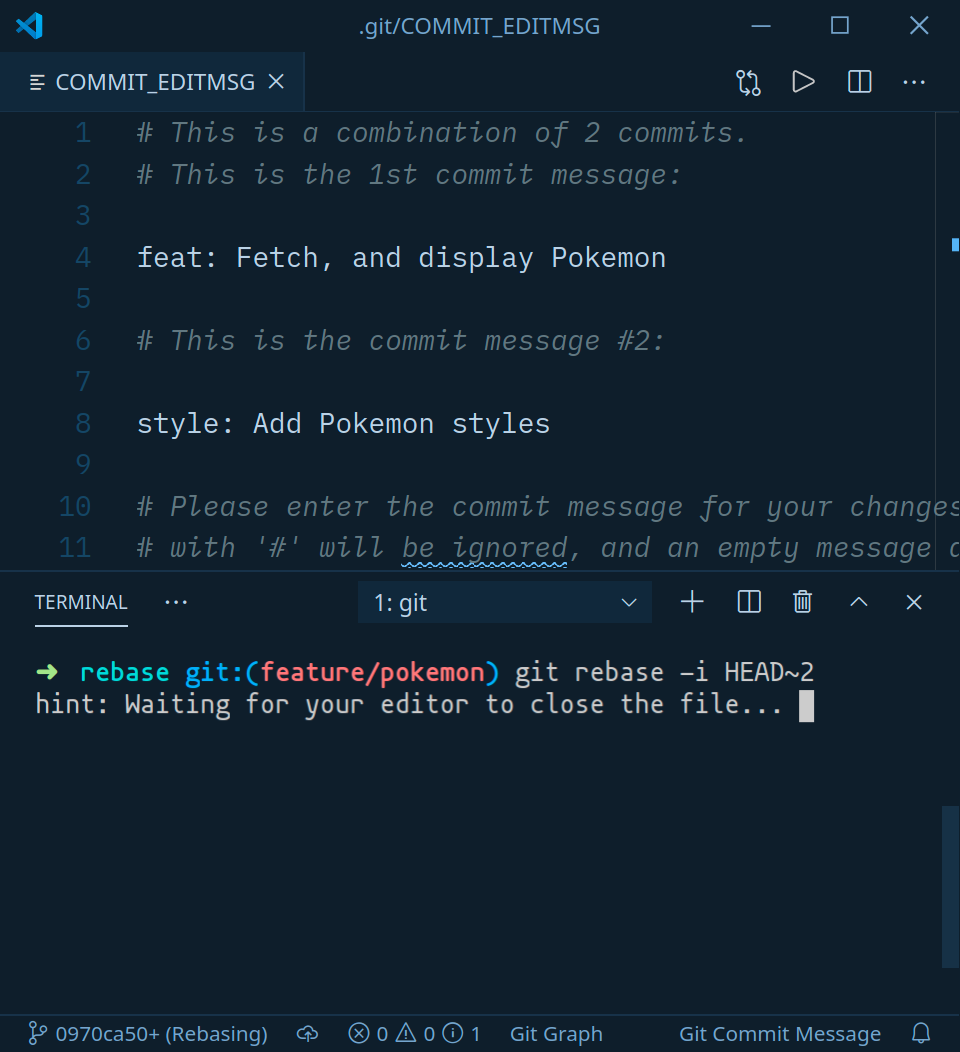Click 'feature/pokemon' branch name in terminal
Screen dimensions: 960x1052
[372, 672]
